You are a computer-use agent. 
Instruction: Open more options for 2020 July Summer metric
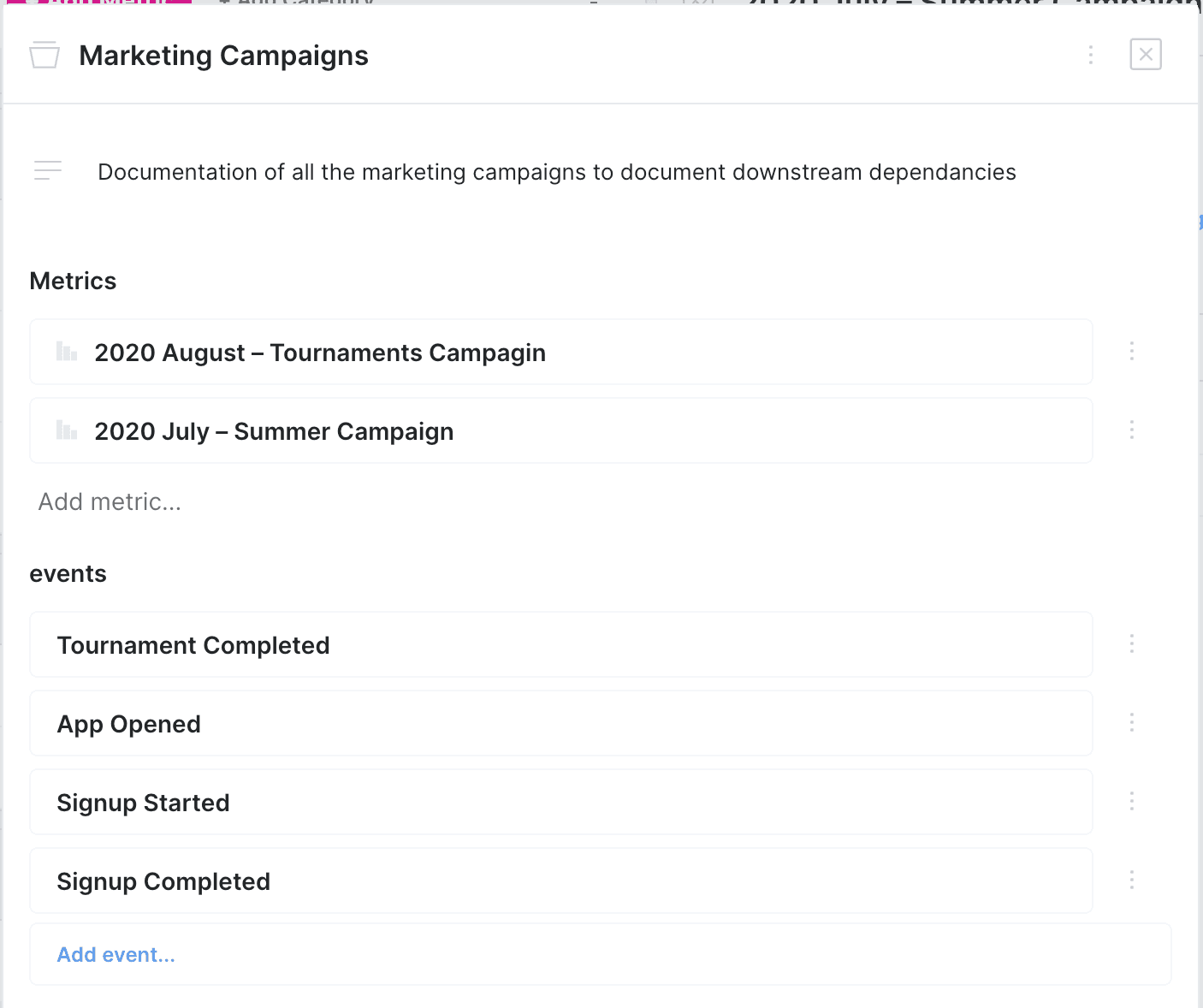pos(1132,430)
